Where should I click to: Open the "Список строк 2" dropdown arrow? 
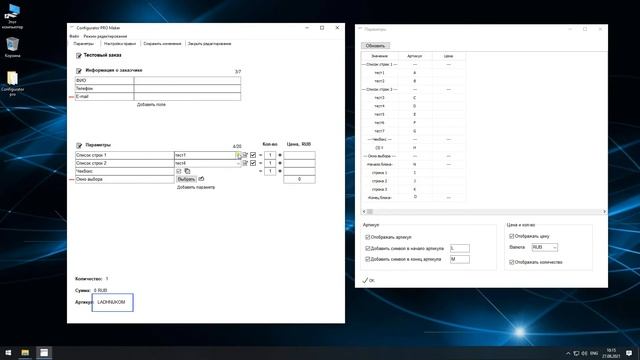coord(238,163)
